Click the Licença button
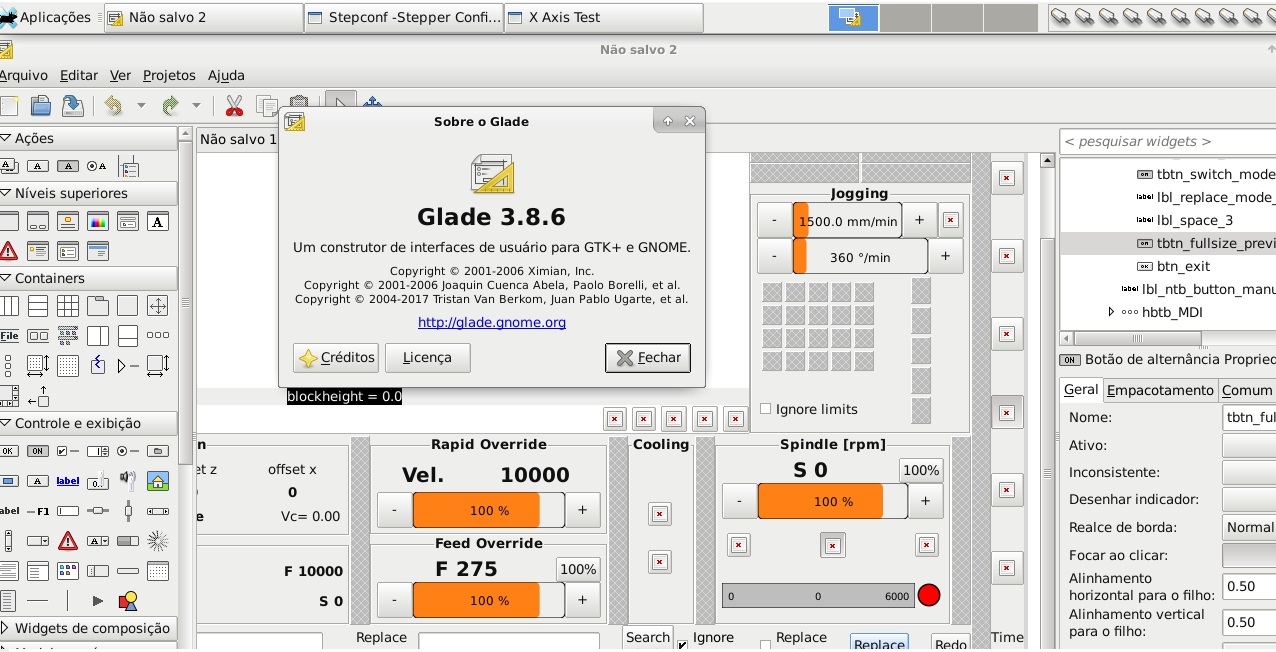 pyautogui.click(x=427, y=358)
